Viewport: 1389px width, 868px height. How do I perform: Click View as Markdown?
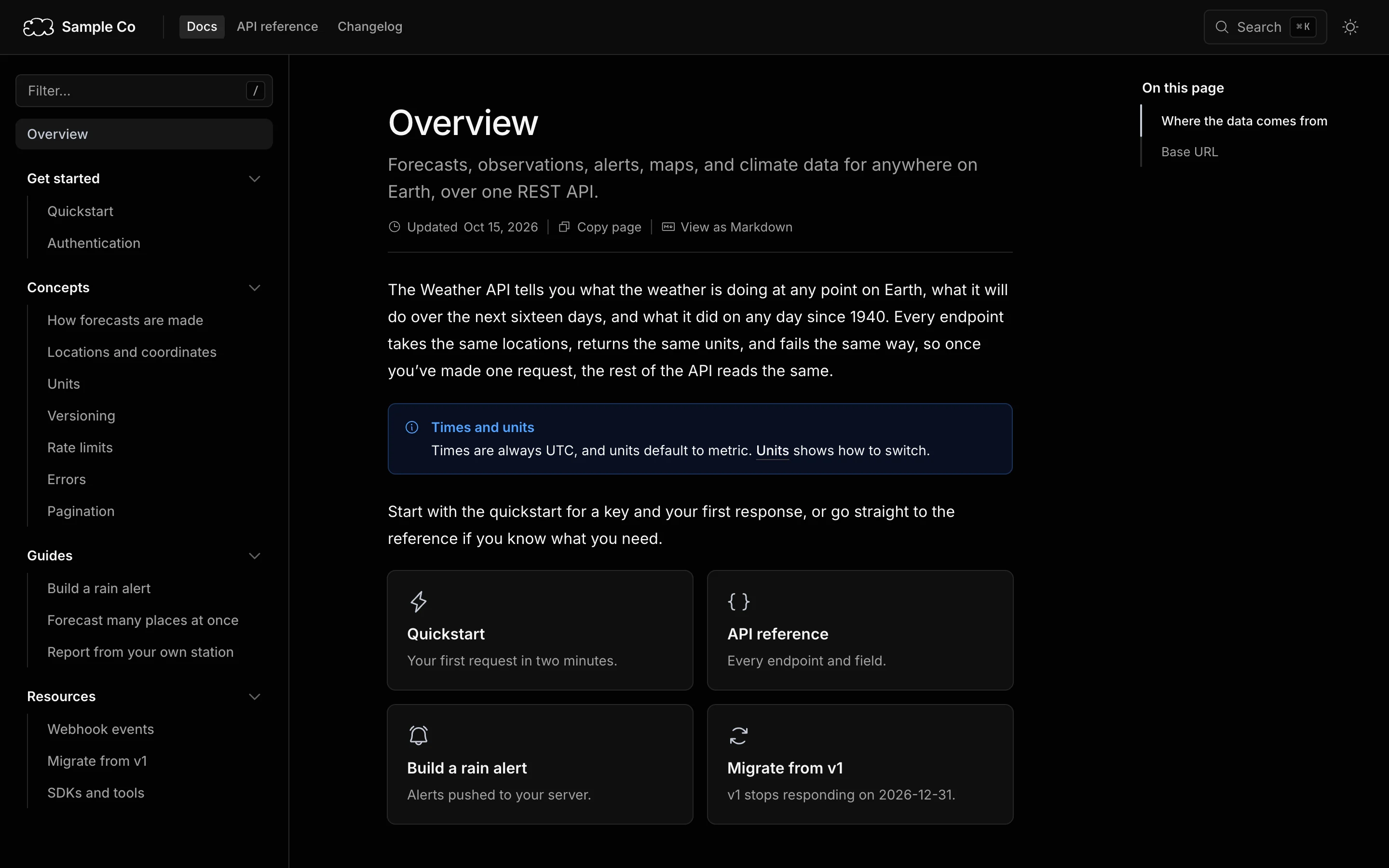point(727,227)
